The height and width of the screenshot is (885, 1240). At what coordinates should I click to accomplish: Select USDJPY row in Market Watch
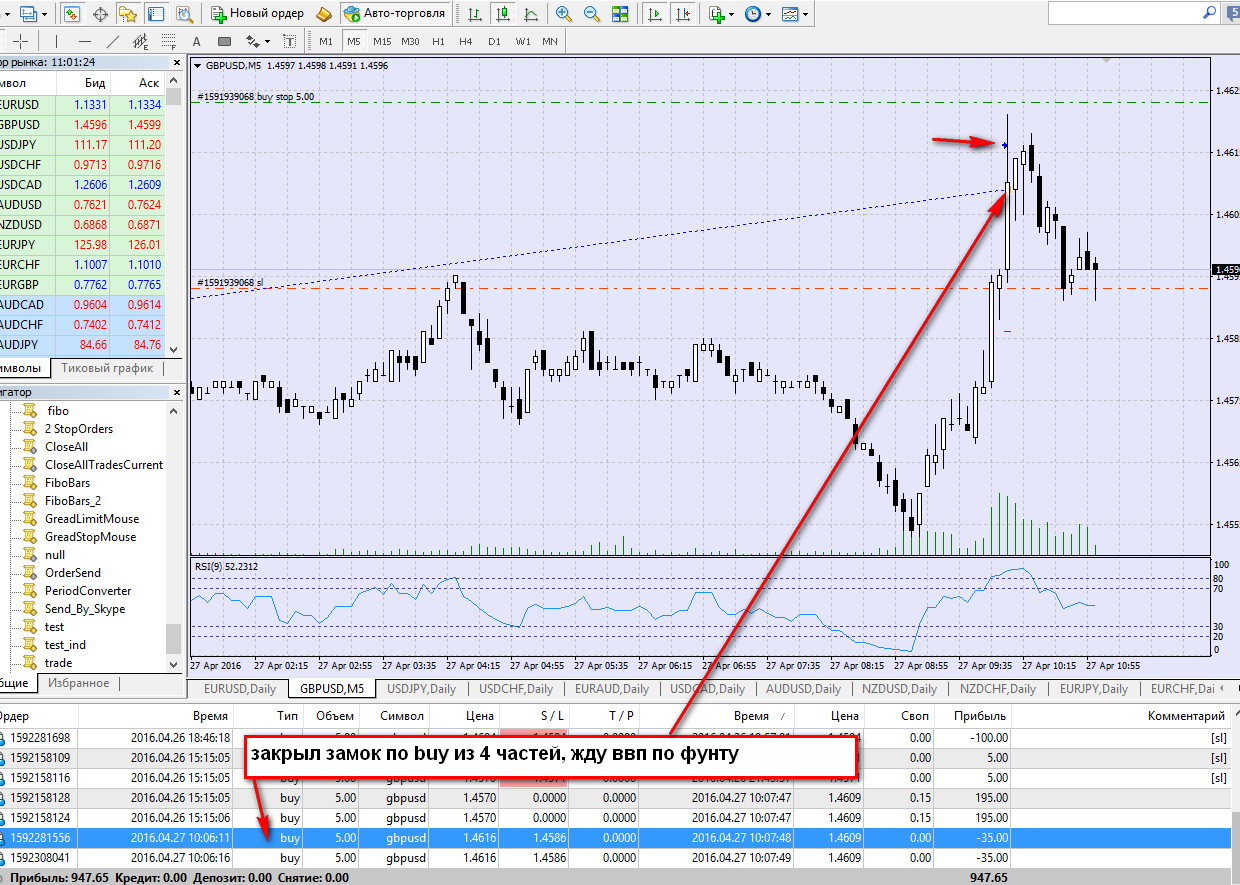82,144
